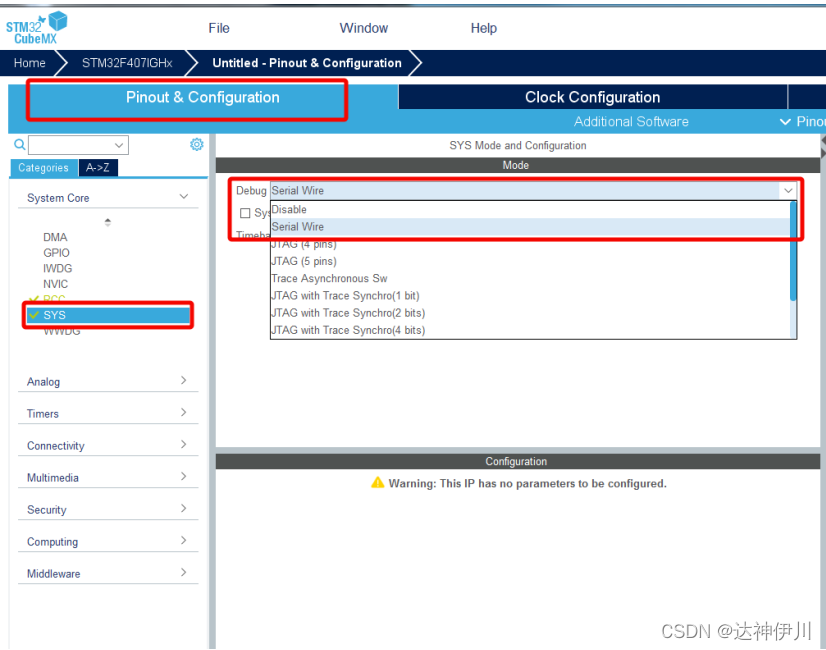Collapse the System Core category
The width and height of the screenshot is (826, 650).
tap(184, 196)
